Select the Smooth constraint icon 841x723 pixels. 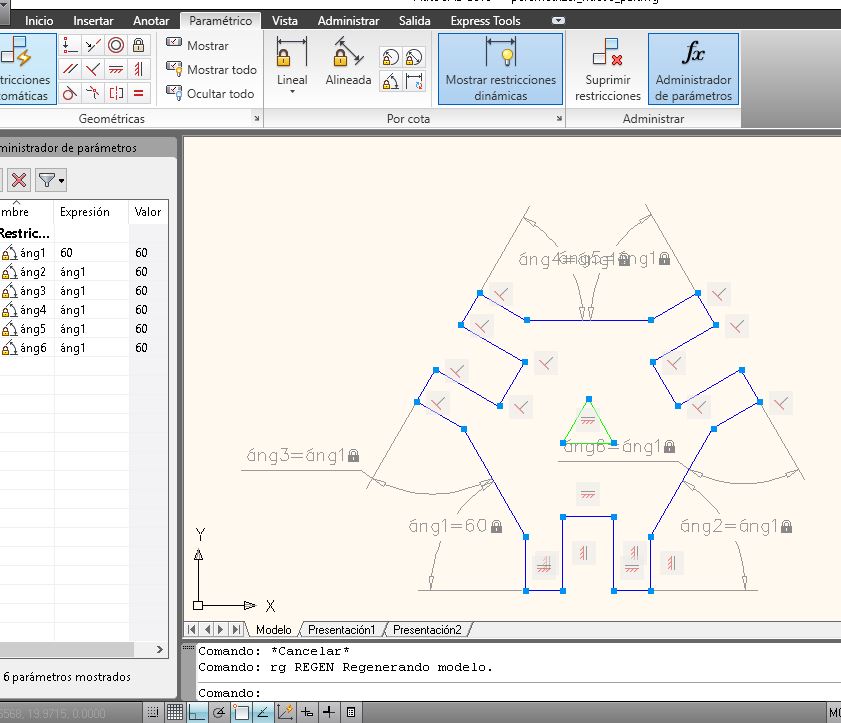(x=93, y=93)
